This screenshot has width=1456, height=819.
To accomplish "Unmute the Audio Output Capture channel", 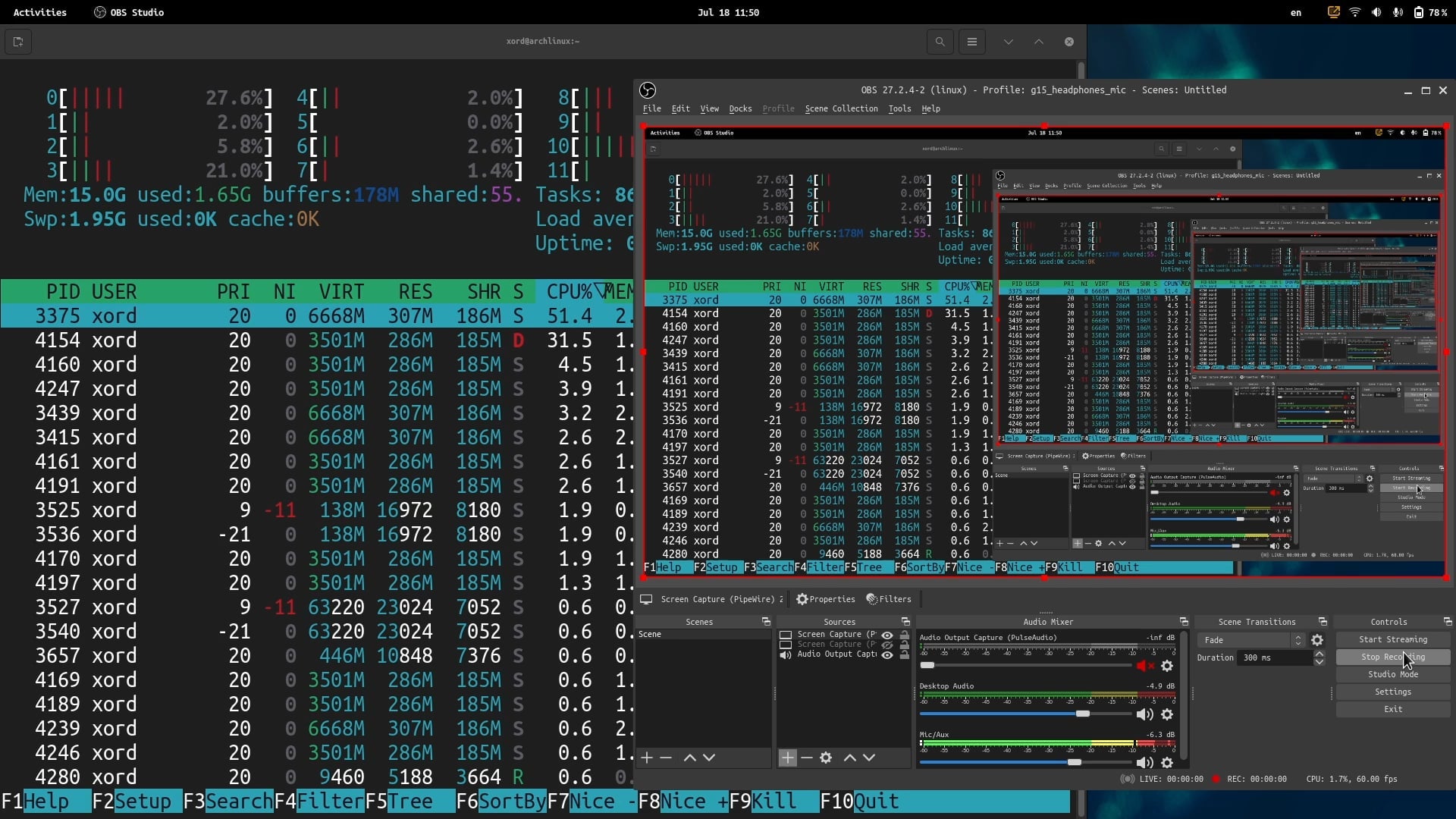I will [1144, 666].
